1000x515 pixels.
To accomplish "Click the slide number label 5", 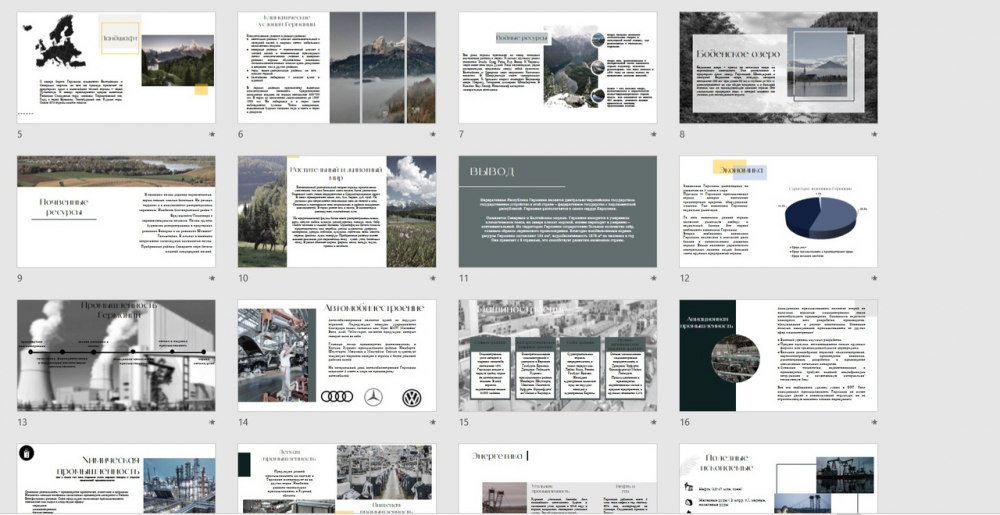I will [x=20, y=134].
